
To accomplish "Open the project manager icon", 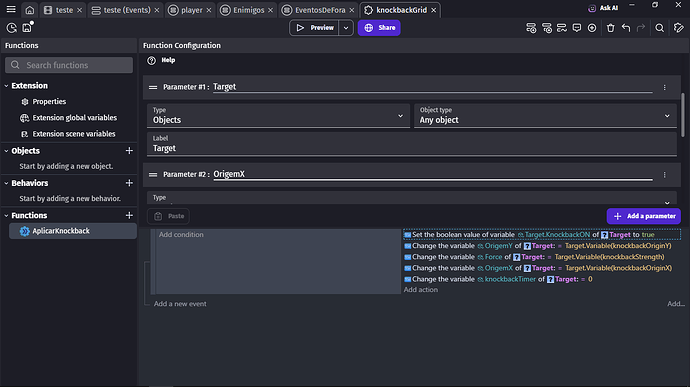I will coord(11,28).
